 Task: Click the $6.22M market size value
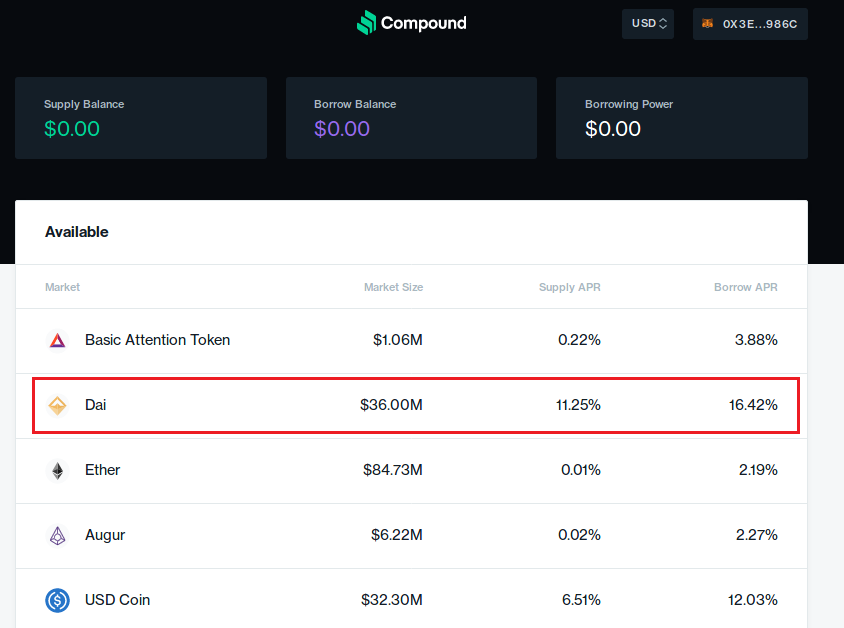tap(397, 535)
